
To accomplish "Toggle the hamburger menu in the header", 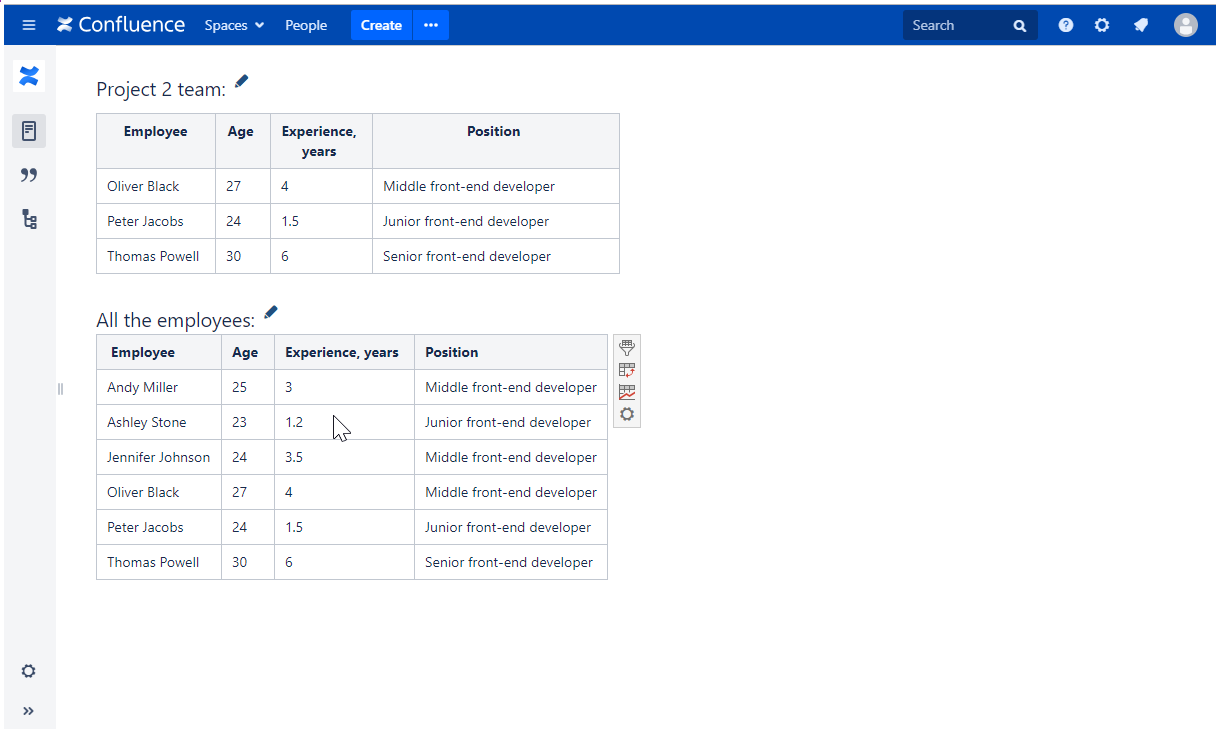I will point(29,25).
